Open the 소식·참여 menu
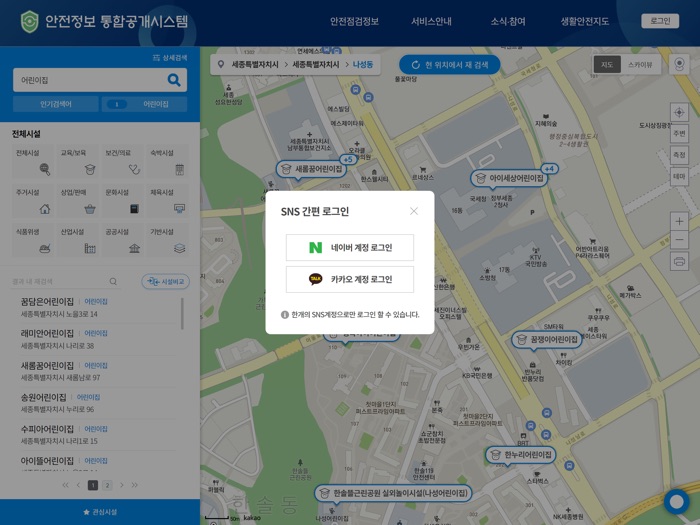This screenshot has height=525, width=700. pyautogui.click(x=508, y=21)
